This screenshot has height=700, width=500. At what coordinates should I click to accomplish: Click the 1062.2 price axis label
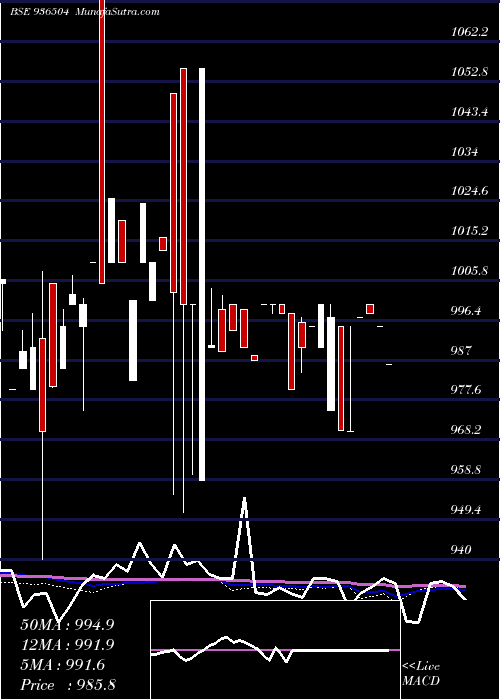(469, 32)
